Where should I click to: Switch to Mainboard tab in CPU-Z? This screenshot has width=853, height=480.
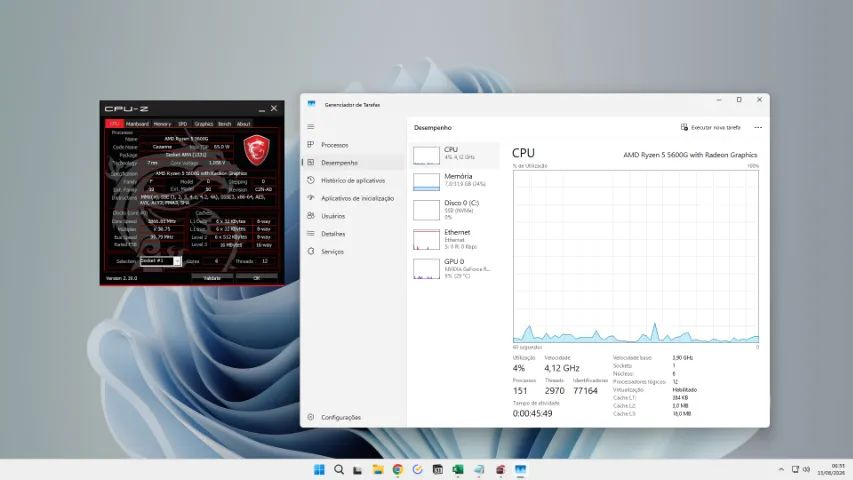click(137, 124)
